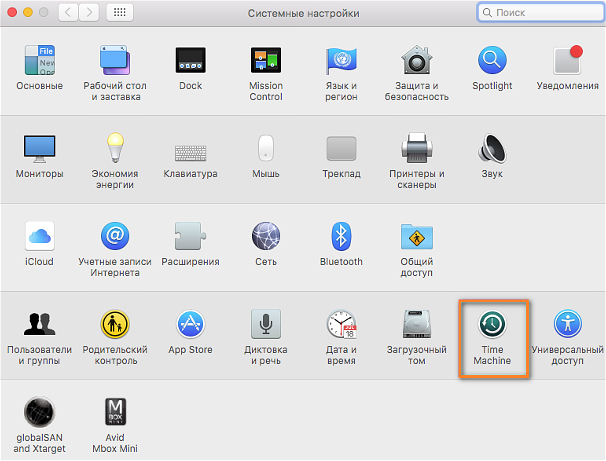
Task: Click the Mission Control icon
Action: [x=266, y=61]
